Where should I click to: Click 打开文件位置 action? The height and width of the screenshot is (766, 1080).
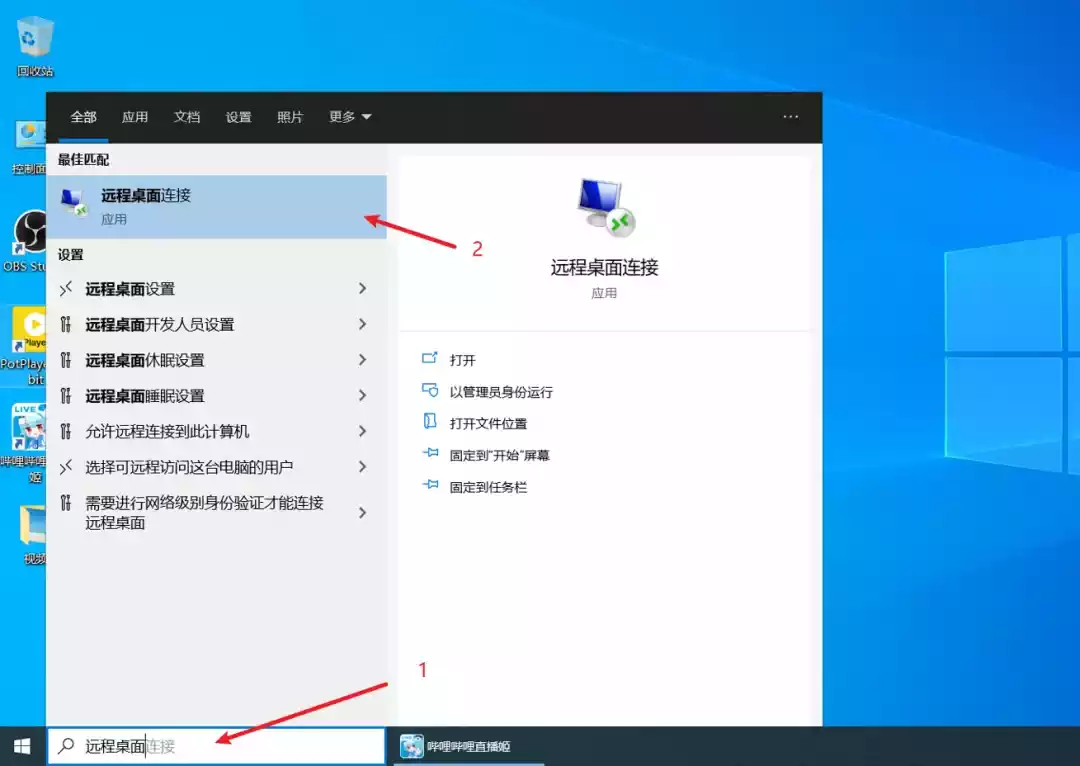(x=488, y=423)
